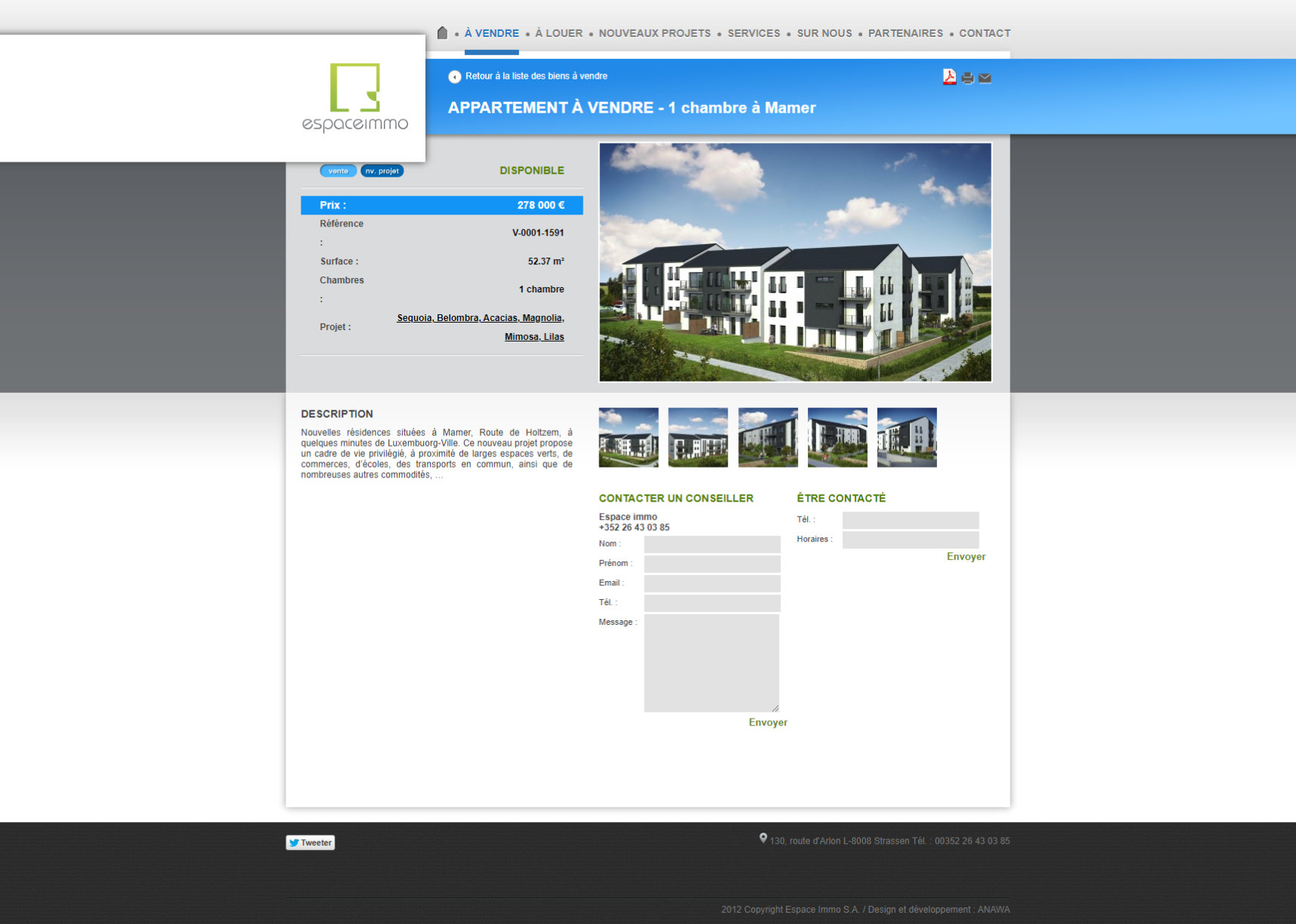This screenshot has width=1296, height=924.
Task: Open the CONTACT page
Action: pos(984,33)
